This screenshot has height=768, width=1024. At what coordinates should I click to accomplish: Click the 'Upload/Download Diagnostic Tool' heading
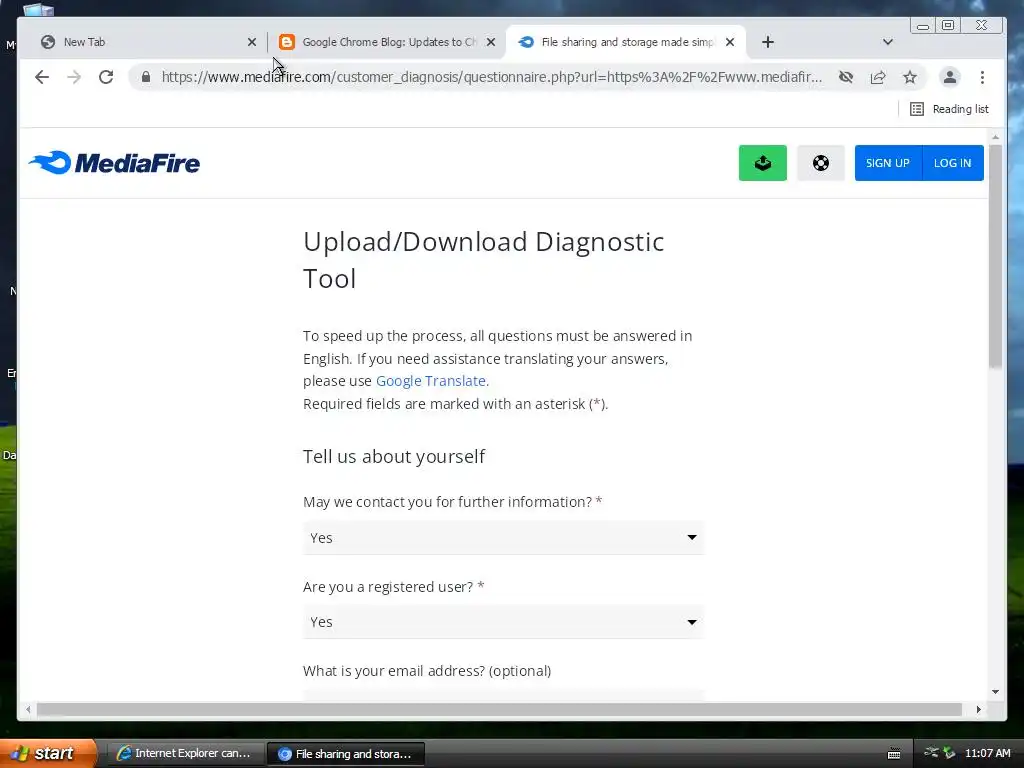(x=483, y=260)
